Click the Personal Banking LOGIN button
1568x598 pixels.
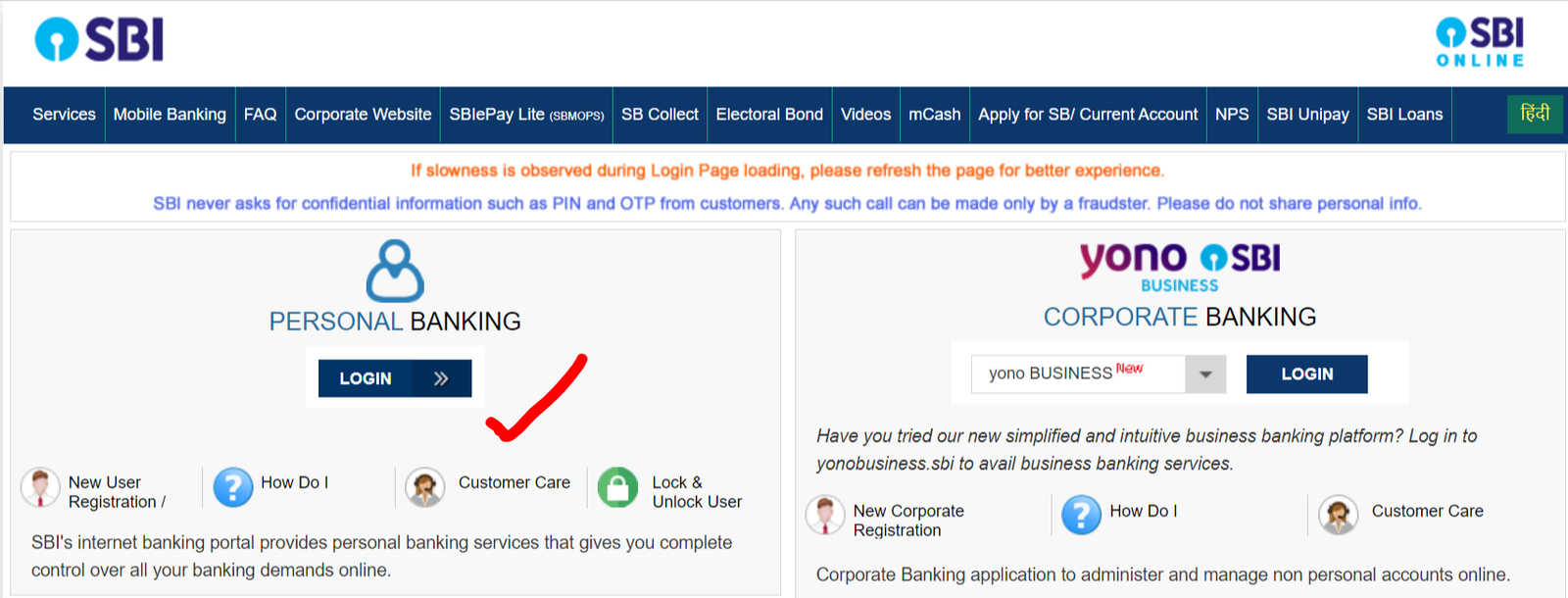(x=395, y=378)
